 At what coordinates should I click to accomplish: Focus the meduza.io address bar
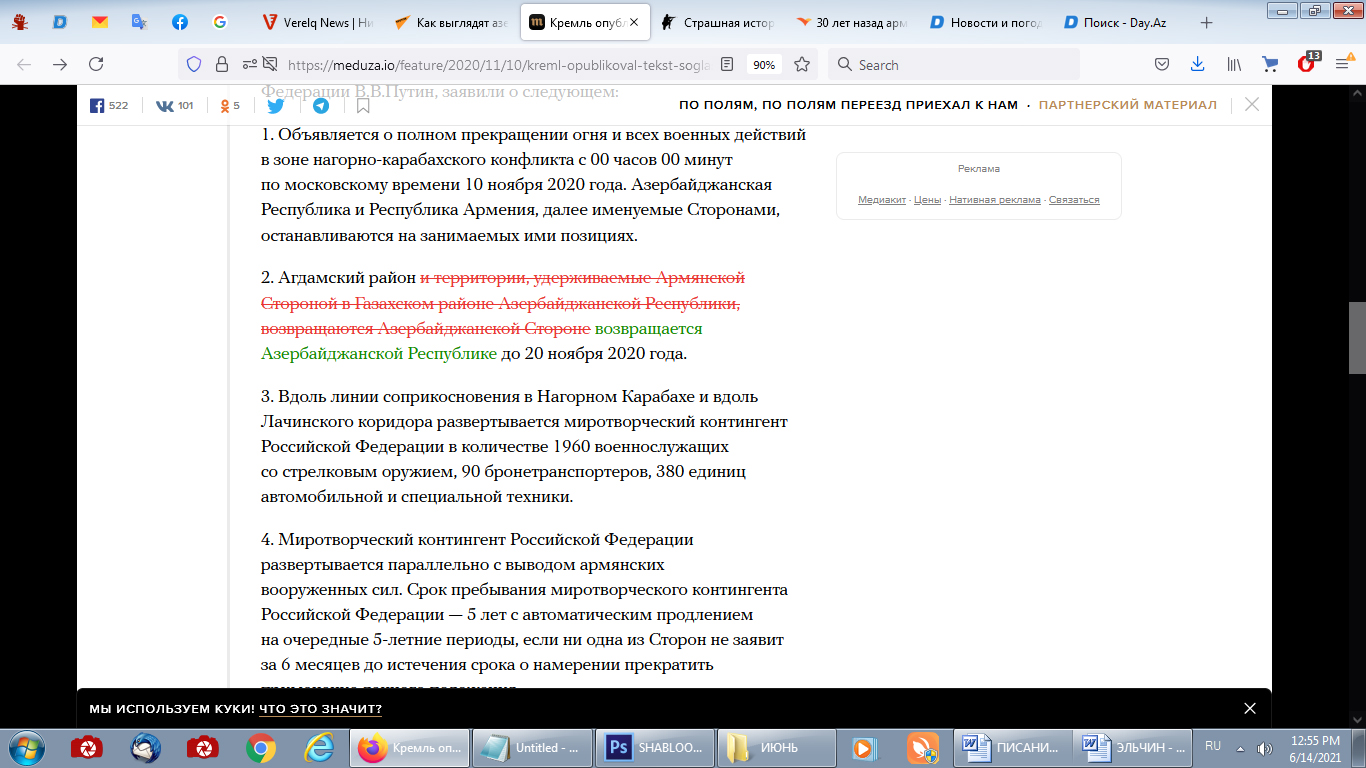pos(498,64)
